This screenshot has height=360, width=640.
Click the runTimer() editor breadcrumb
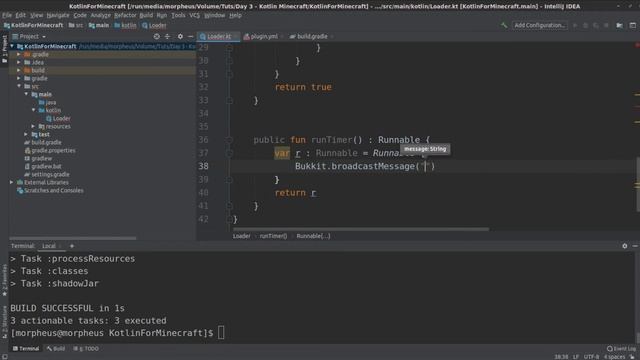(x=273, y=236)
